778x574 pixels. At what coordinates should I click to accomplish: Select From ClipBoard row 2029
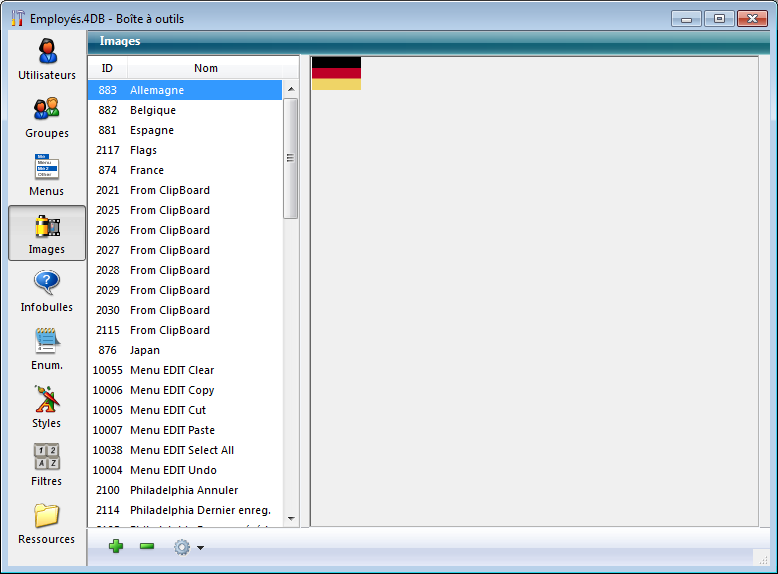coord(185,290)
